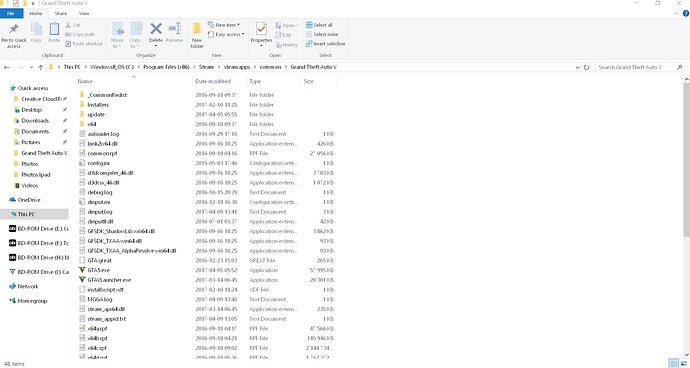Select Desktop in the sidebar

click(32, 110)
